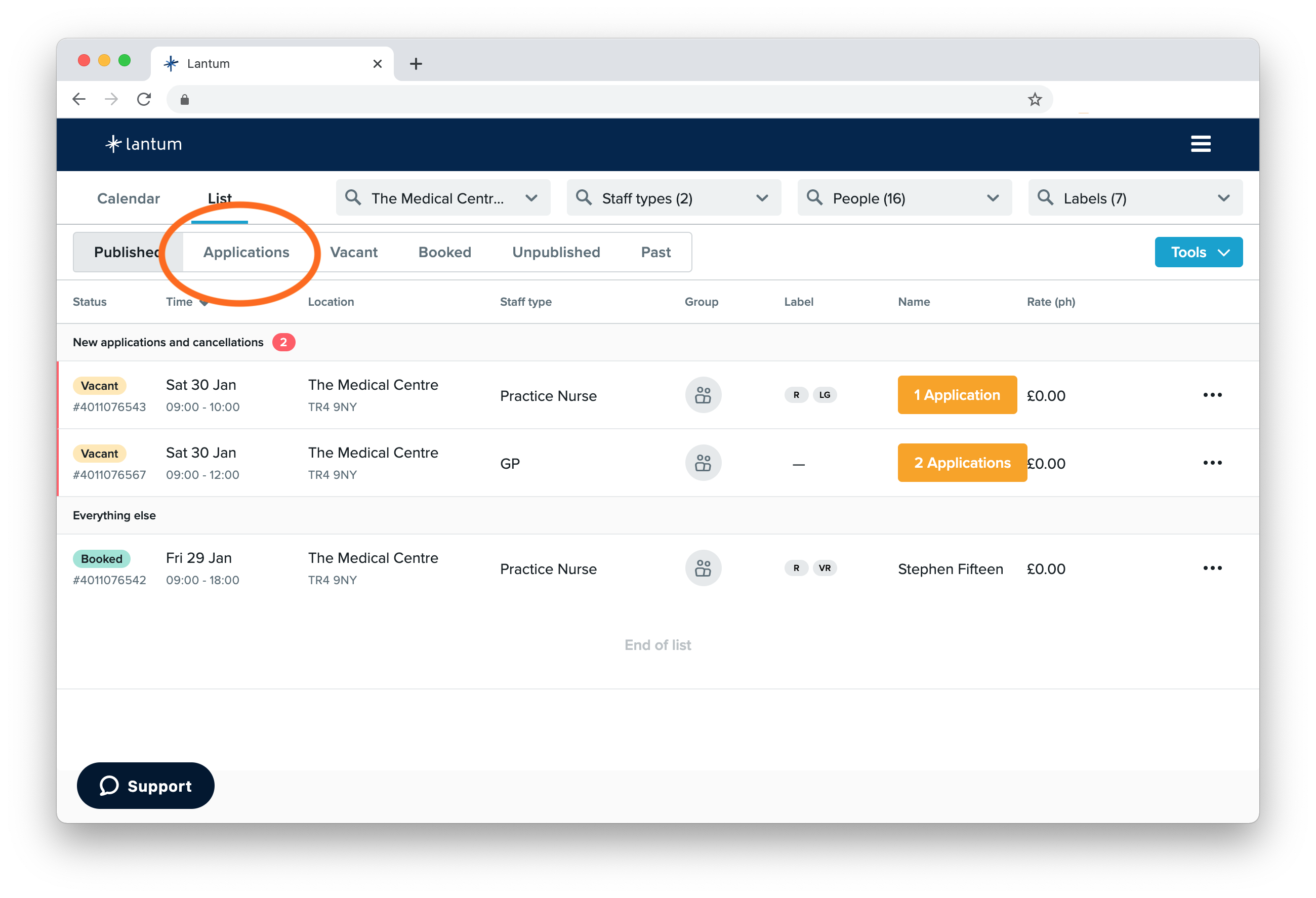Click the Lantum logo
Image resolution: width=1316 pixels, height=898 pixels.
(143, 144)
